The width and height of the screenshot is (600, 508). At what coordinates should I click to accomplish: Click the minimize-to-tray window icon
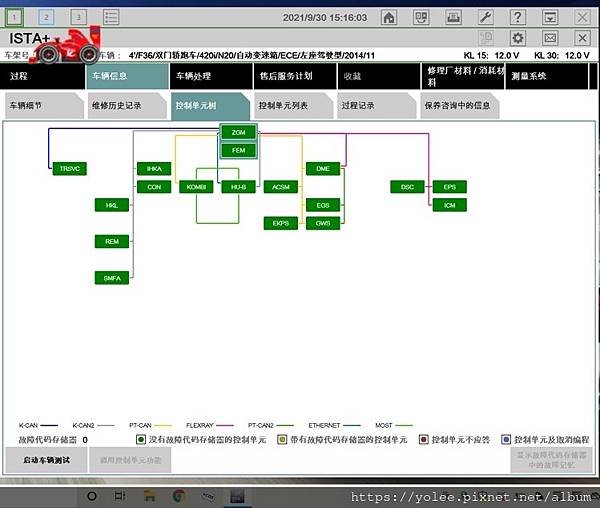coord(550,17)
